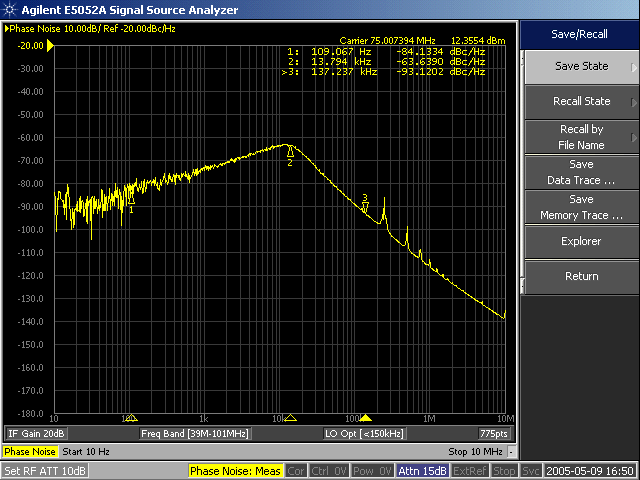Select marker 2 at the noise peak
The height and width of the screenshot is (480, 640).
(x=290, y=152)
